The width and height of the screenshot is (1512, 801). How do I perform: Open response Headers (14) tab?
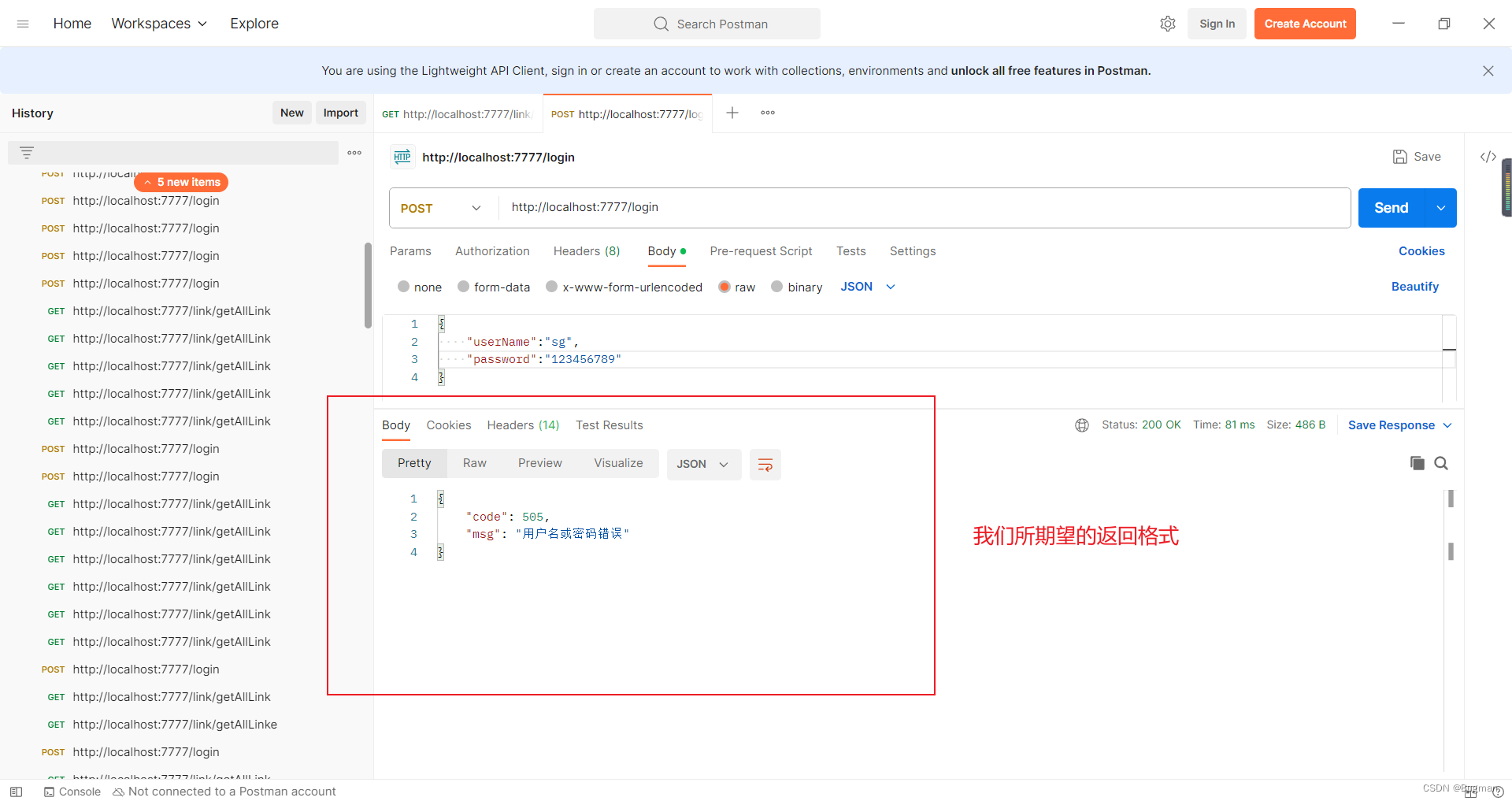coord(523,425)
